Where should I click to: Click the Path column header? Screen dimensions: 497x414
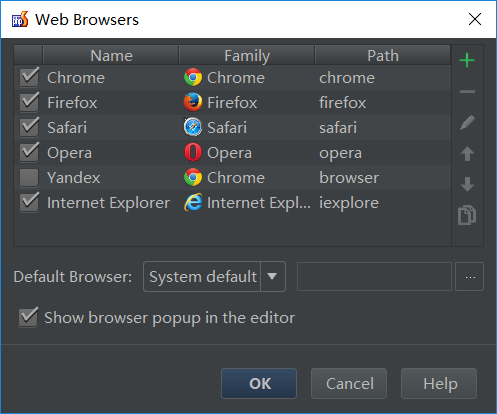pos(383,55)
